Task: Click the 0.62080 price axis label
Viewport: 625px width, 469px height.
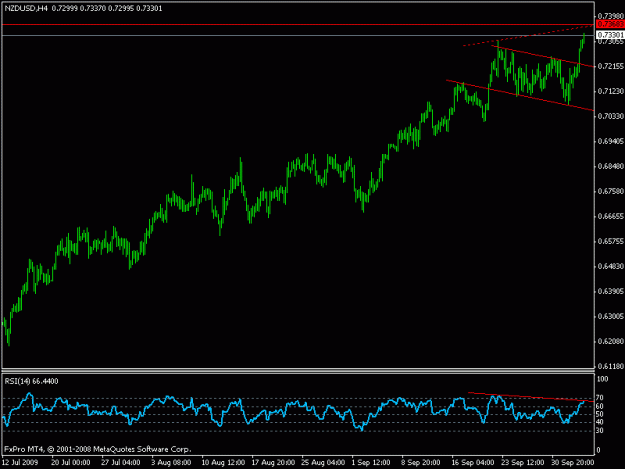Action: click(x=611, y=341)
